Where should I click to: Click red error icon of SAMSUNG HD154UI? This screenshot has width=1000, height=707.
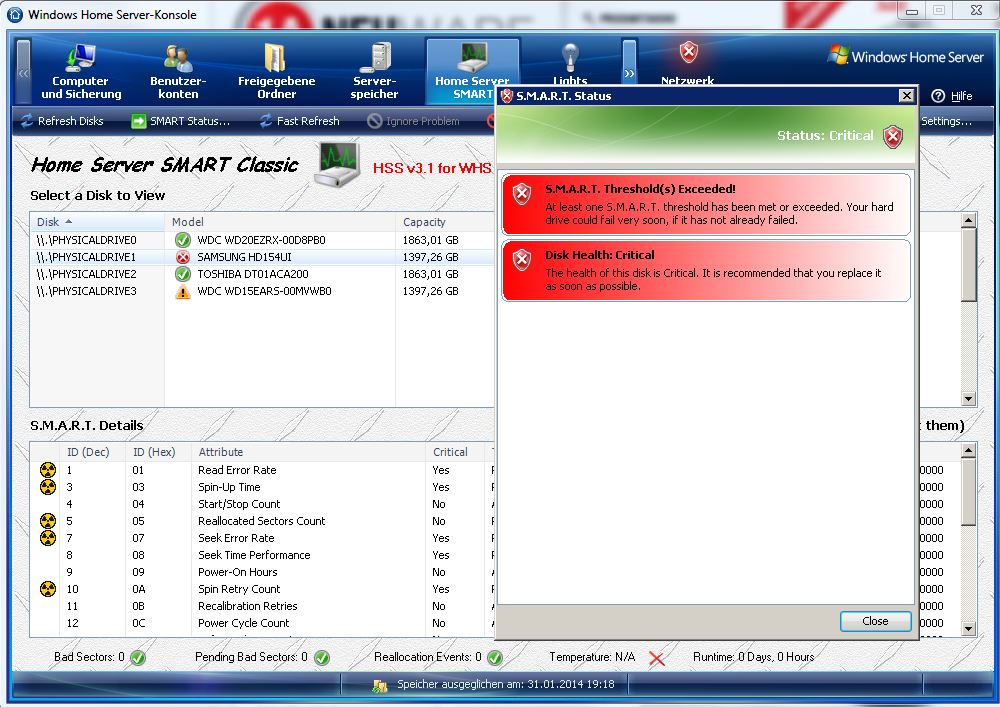(183, 257)
